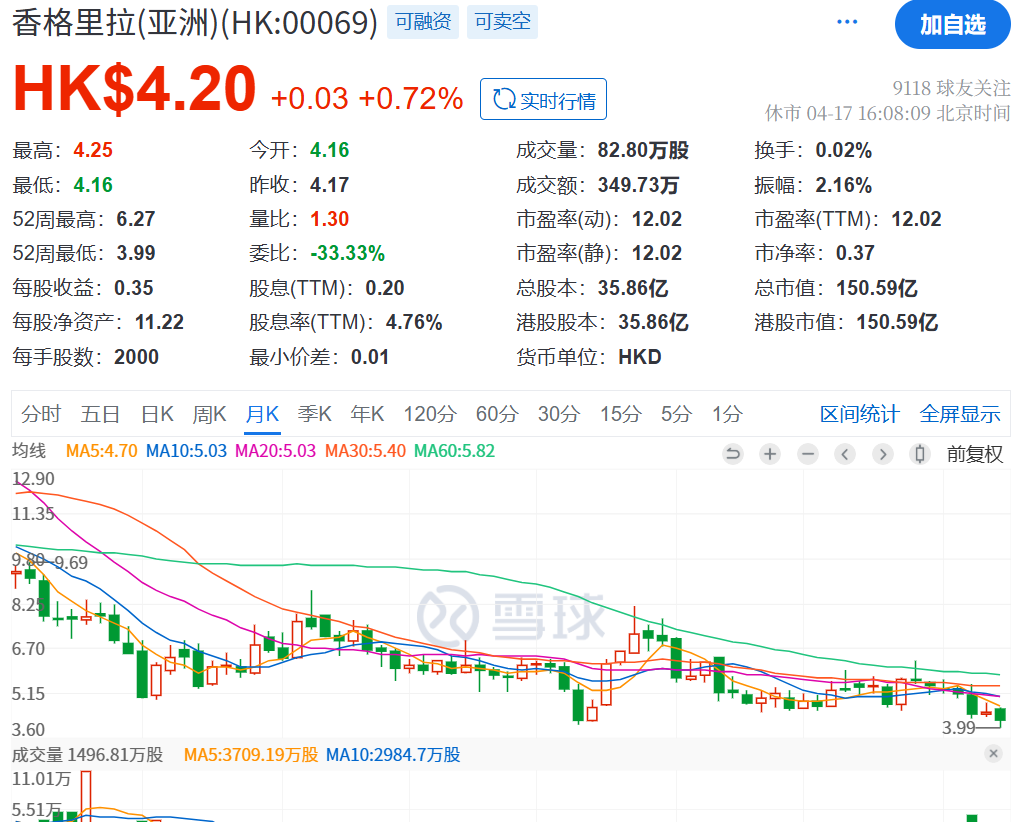Image resolution: width=1030 pixels, height=822 pixels.
Task: Select the 周K chart tab
Action: tap(209, 414)
